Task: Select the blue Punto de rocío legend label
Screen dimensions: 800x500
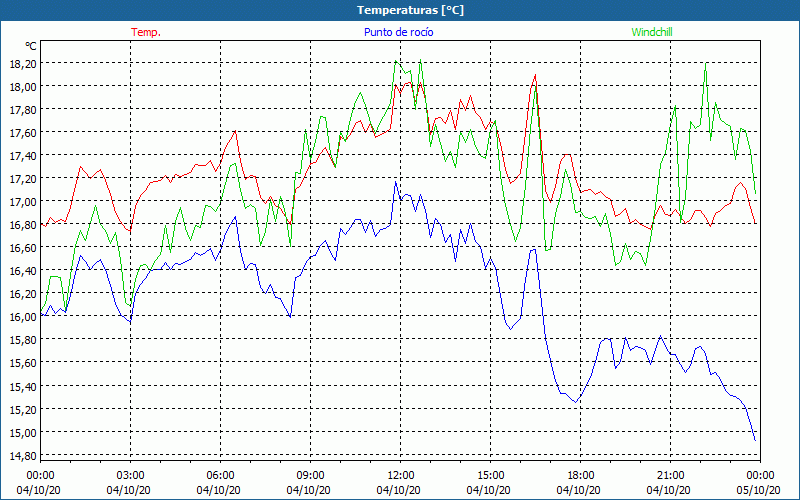Action: pos(398,32)
